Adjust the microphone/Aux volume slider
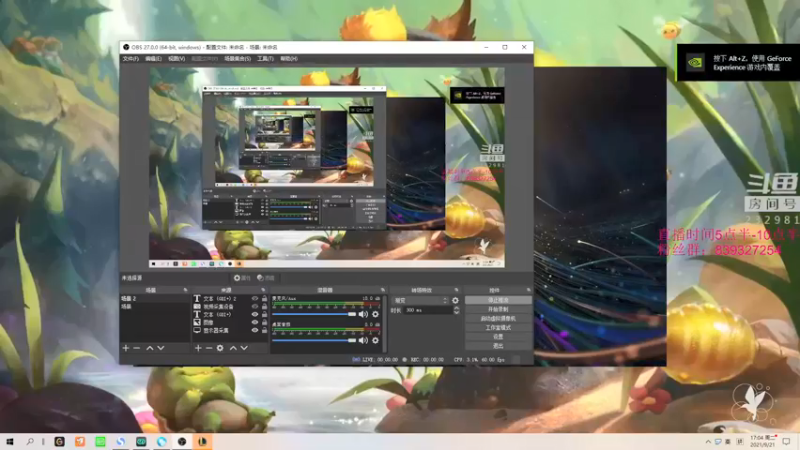This screenshot has width=800, height=450. pyautogui.click(x=314, y=314)
